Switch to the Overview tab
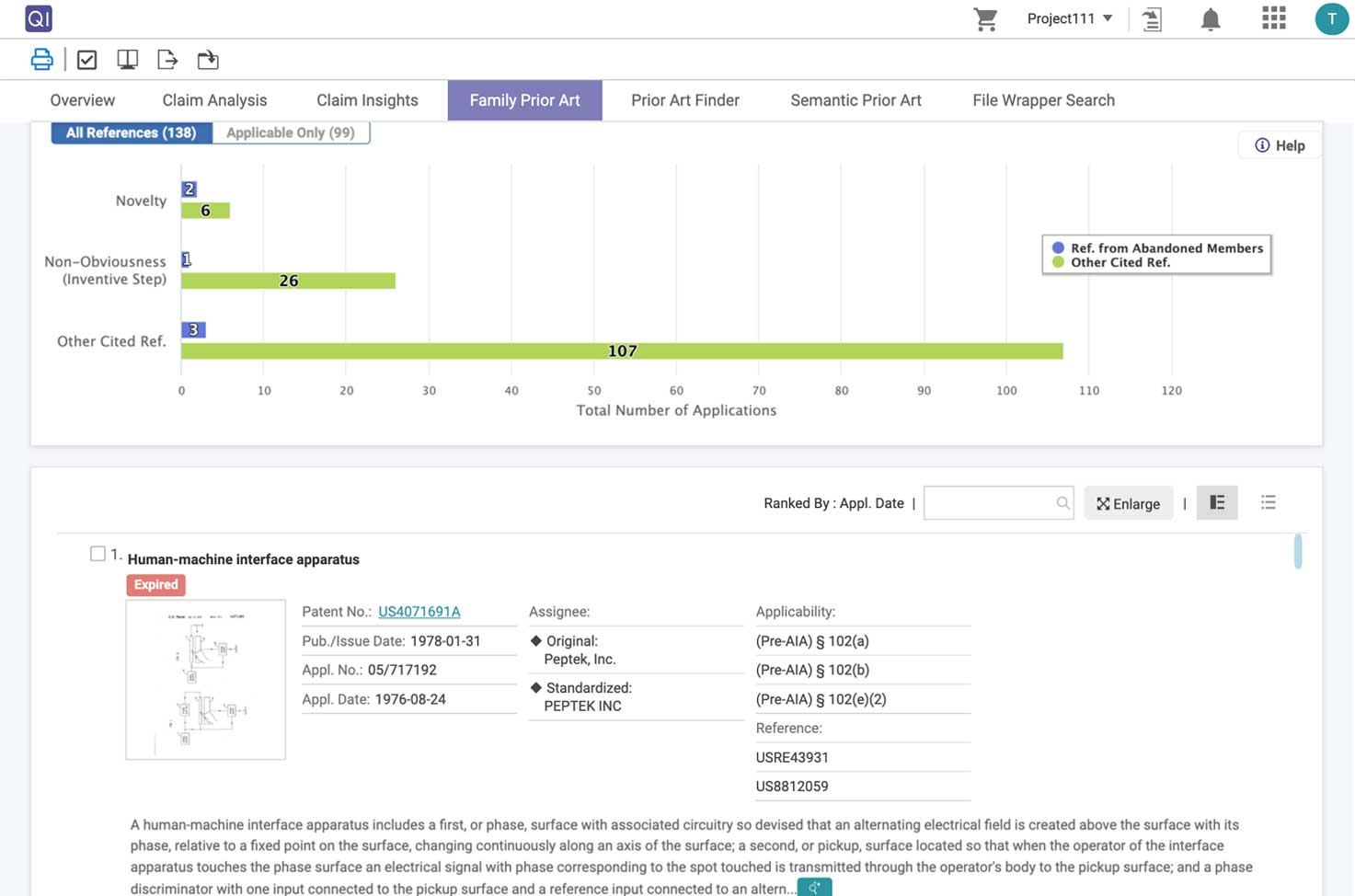Image resolution: width=1355 pixels, height=896 pixels. 83,100
